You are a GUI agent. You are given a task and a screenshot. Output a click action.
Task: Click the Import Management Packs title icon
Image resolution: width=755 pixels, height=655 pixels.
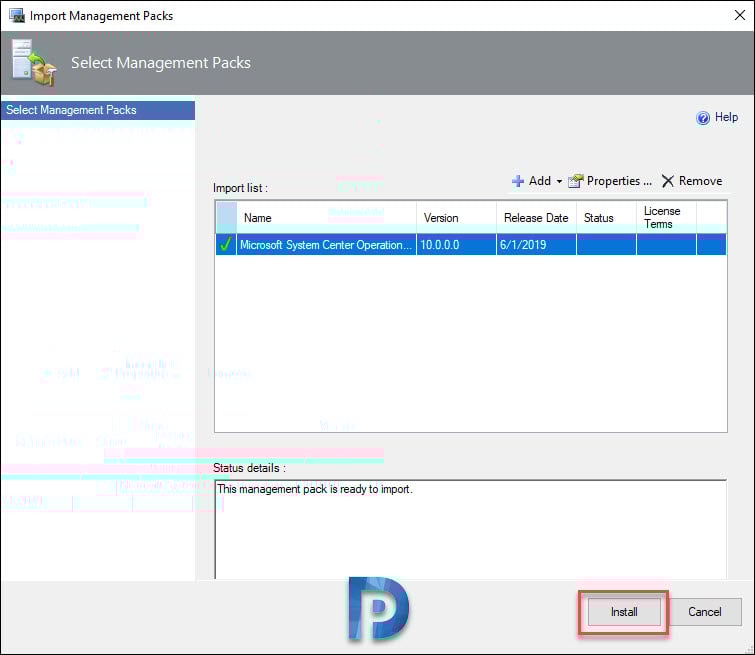click(x=17, y=15)
